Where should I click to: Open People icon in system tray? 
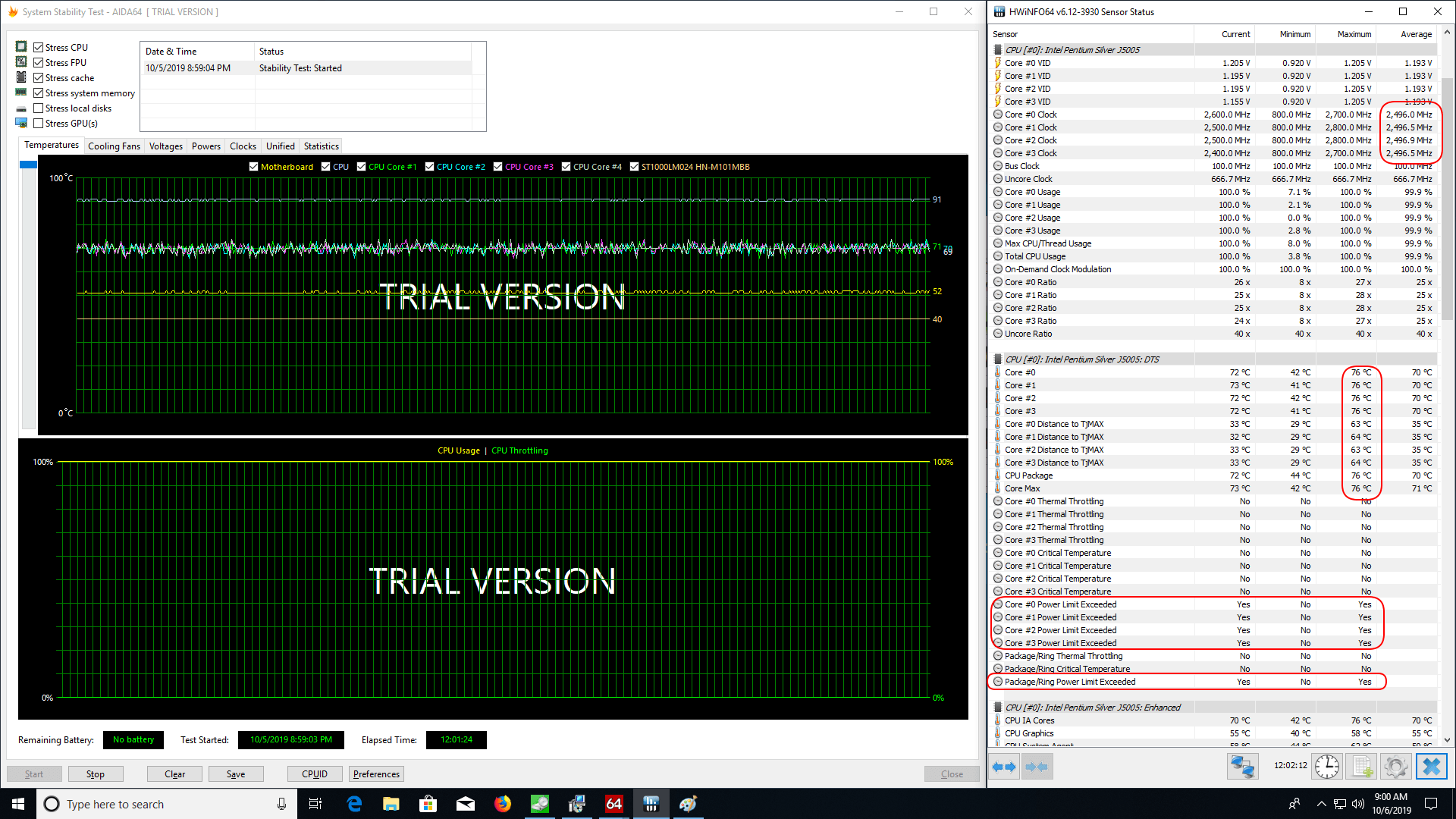tap(1294, 804)
